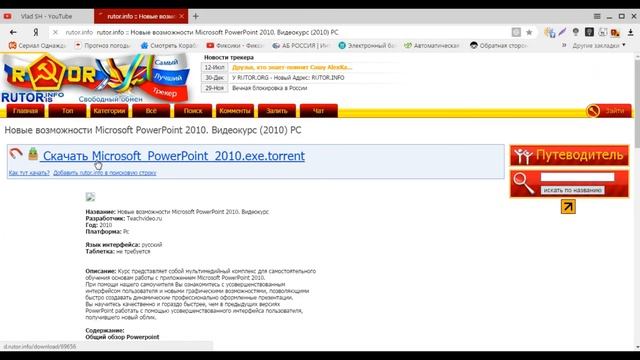Open bookmark 'АБ РОССИЯ'
640x360 pixels.
[x=301, y=46]
